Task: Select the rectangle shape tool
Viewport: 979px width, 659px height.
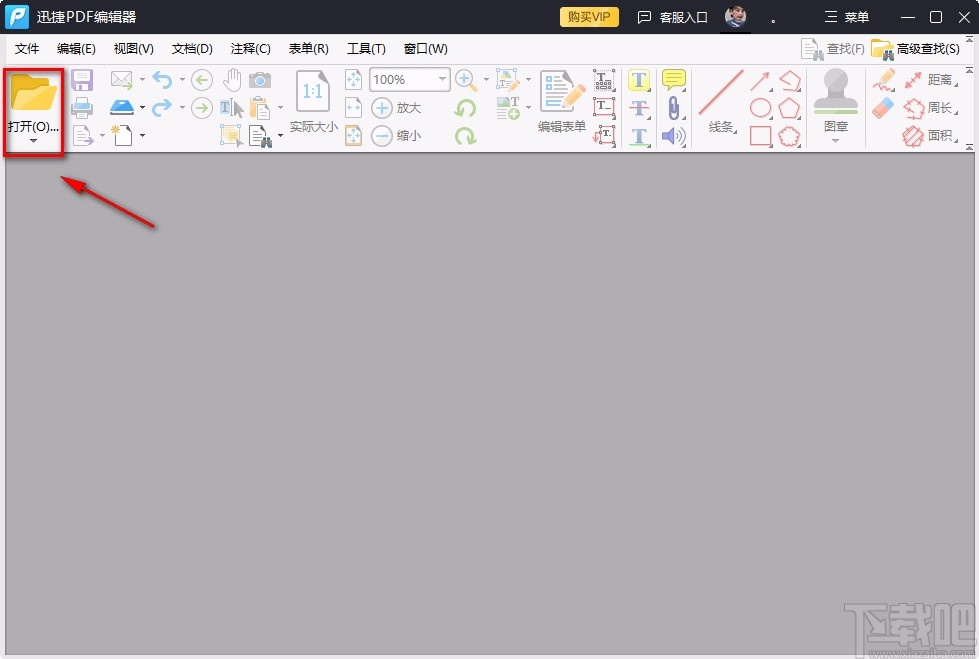Action: click(759, 135)
